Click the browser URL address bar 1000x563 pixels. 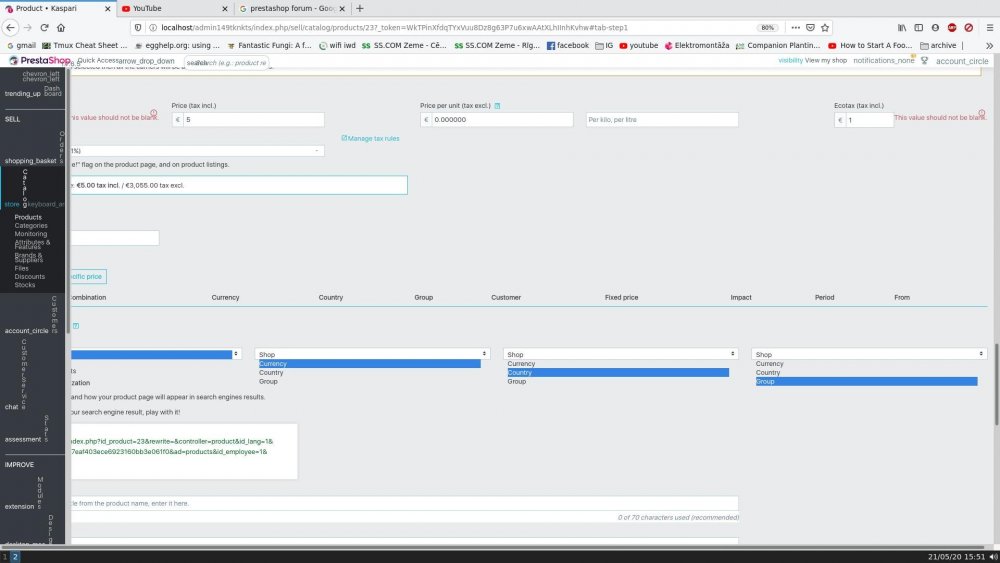(x=456, y=27)
